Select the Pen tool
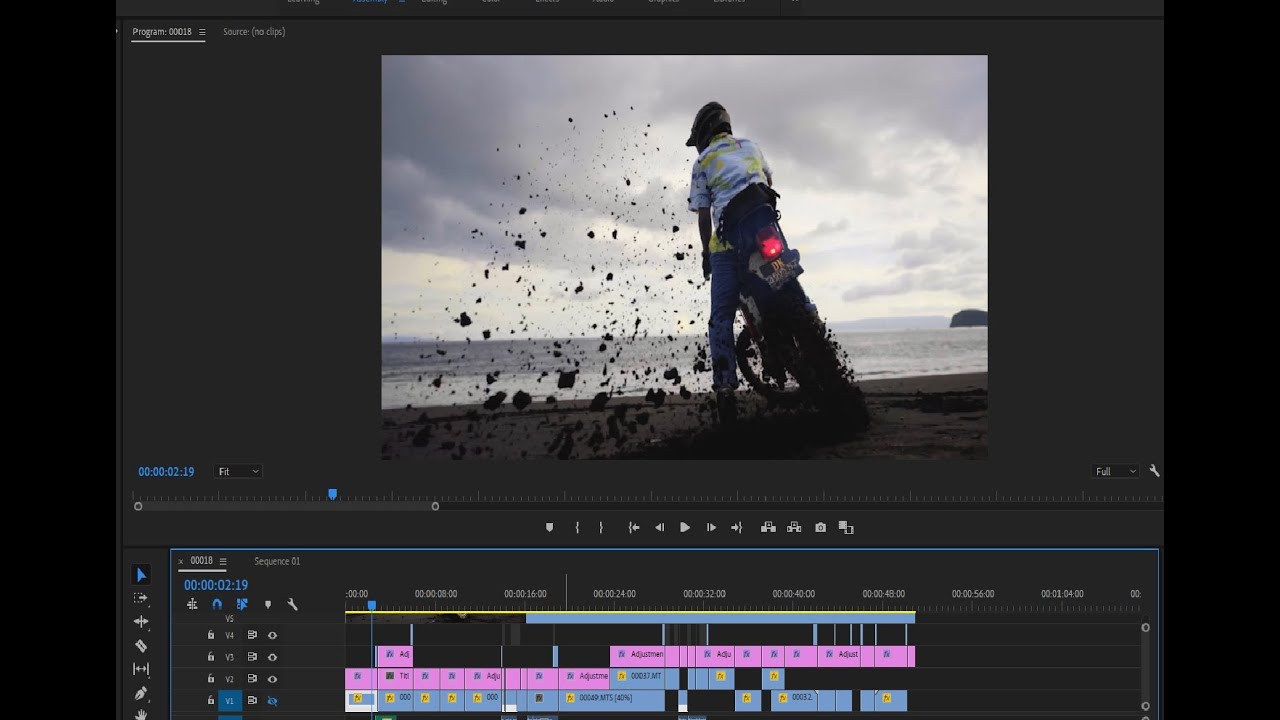This screenshot has width=1280, height=720. [x=141, y=693]
